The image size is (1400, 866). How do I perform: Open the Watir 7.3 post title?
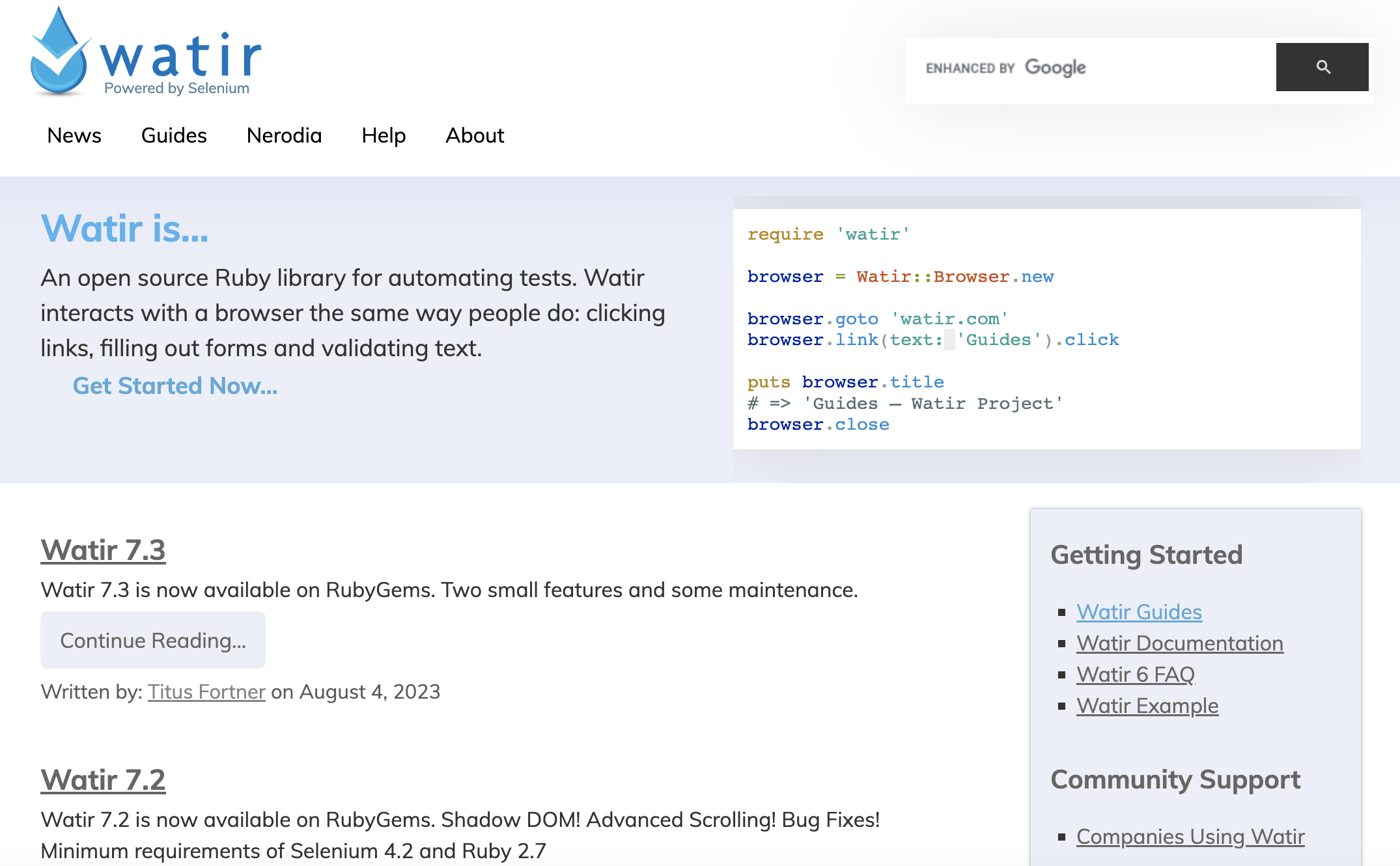tap(103, 550)
